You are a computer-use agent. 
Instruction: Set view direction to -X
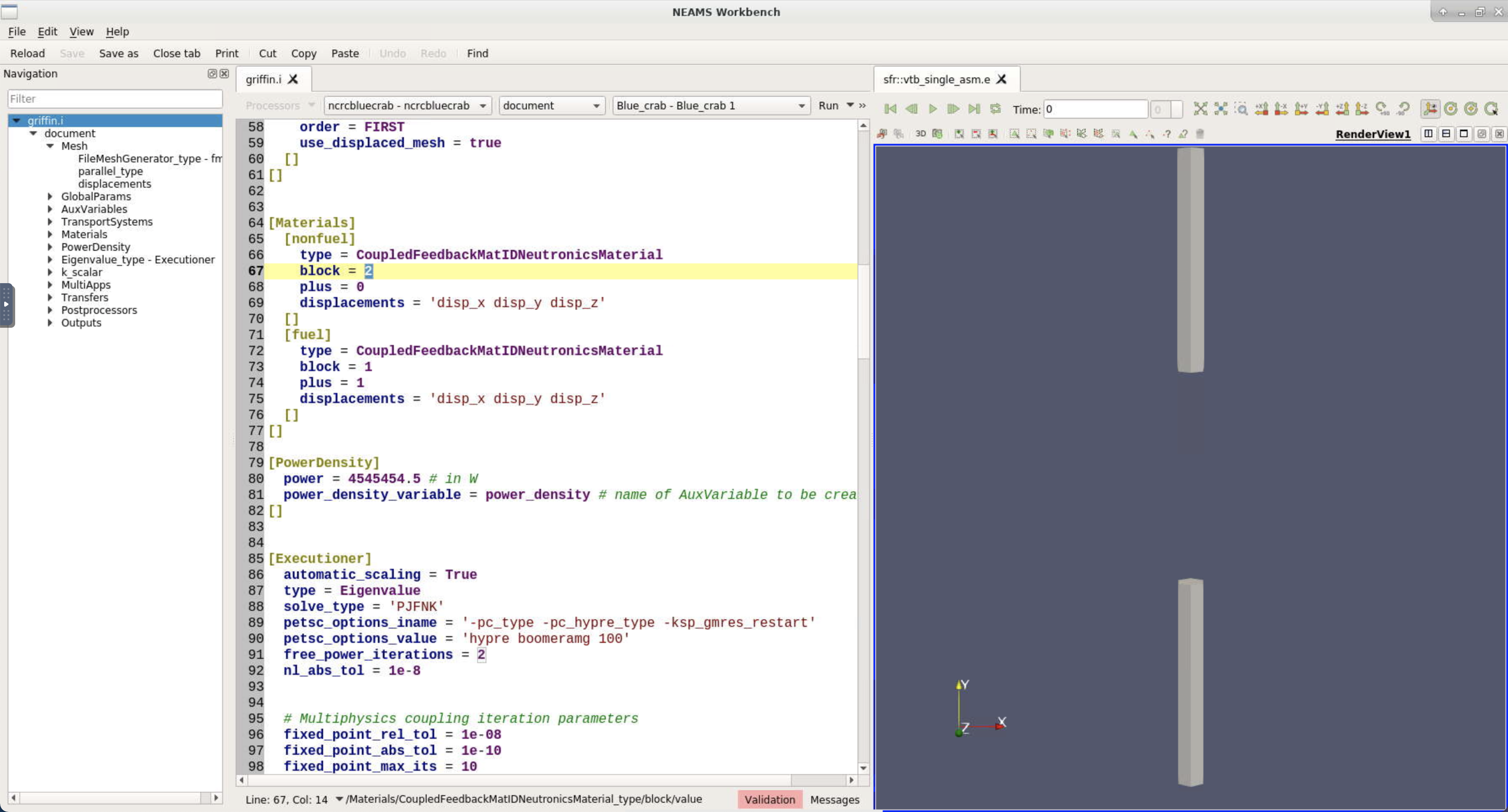click(1282, 109)
